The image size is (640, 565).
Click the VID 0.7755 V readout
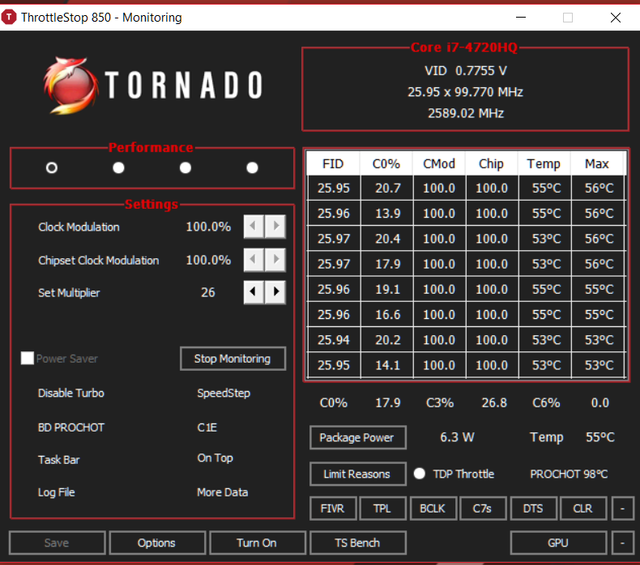[465, 71]
